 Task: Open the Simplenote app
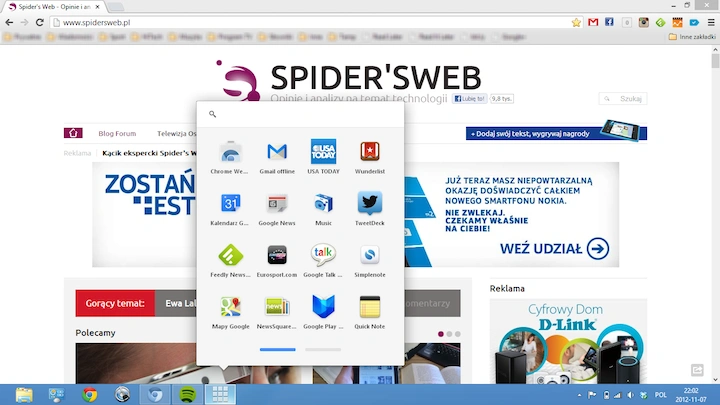[370, 261]
